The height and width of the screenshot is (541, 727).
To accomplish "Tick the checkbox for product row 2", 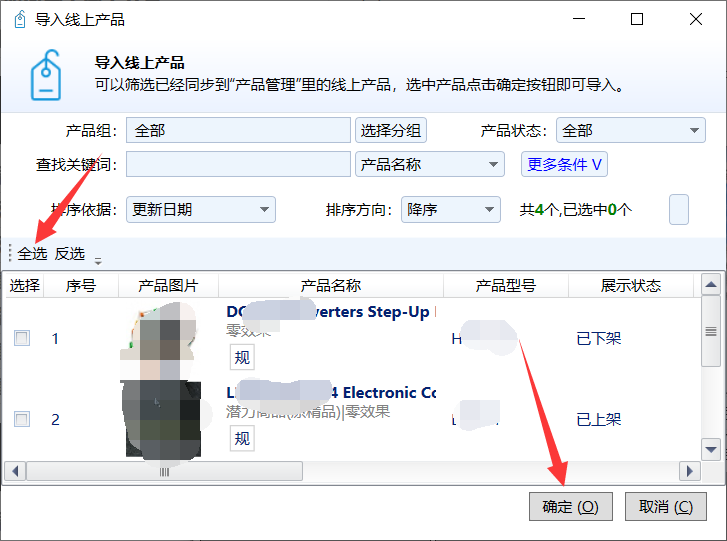I will pyautogui.click(x=21, y=419).
